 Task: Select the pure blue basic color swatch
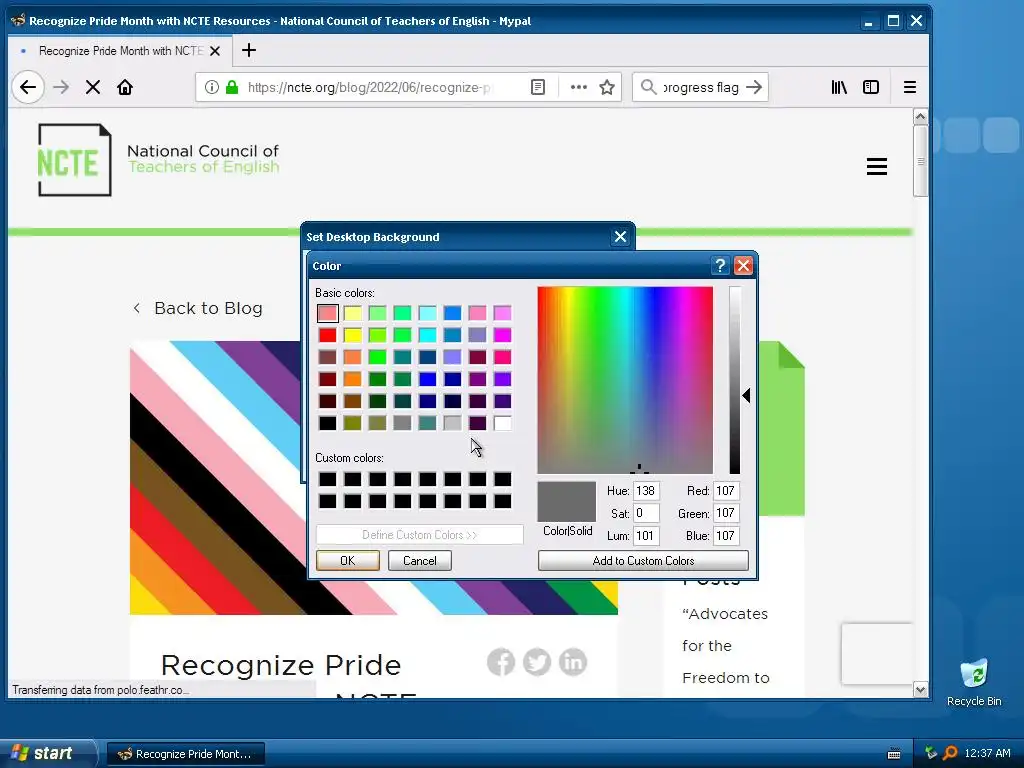428,379
